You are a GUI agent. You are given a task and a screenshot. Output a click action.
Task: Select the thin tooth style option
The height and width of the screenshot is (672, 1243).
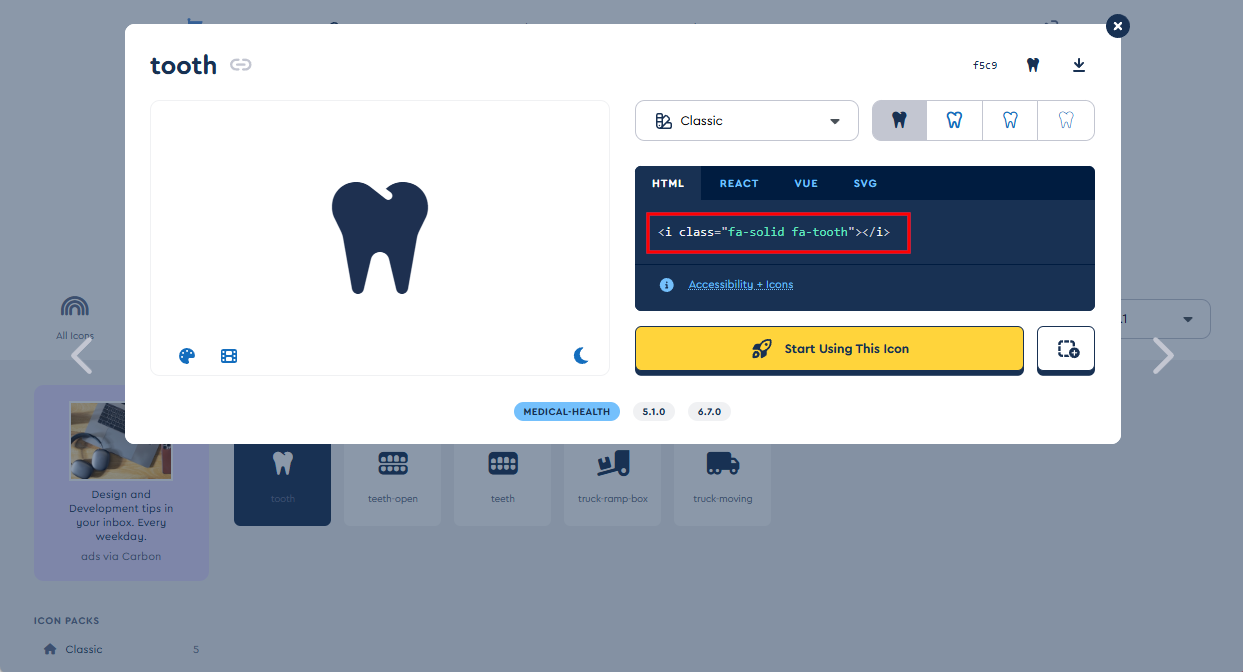1066,121
